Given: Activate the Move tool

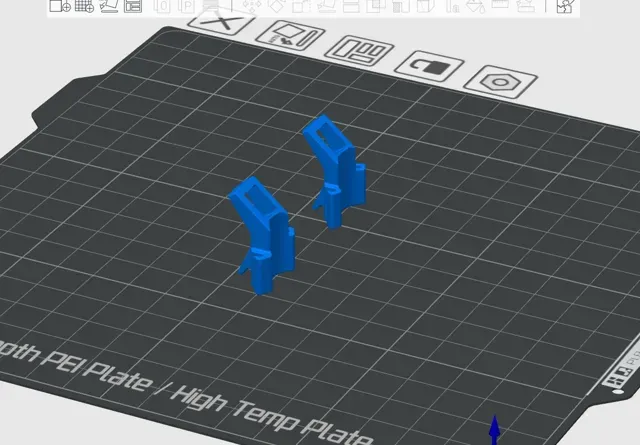Looking at the screenshot, I should 252,5.
